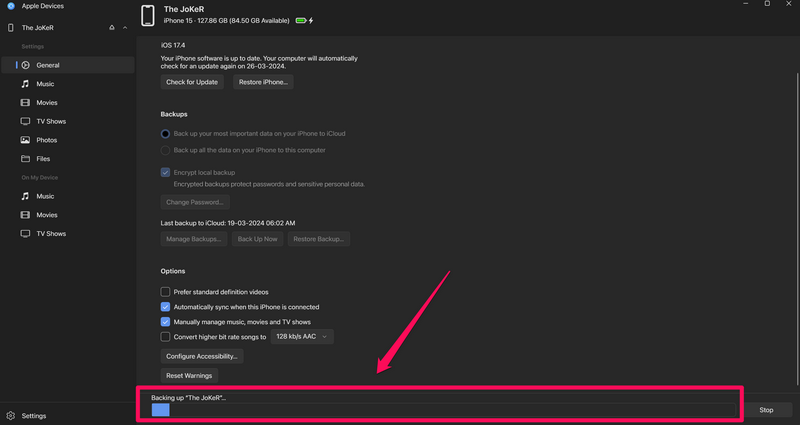Click Manage Backups... button
Image resolution: width=800 pixels, height=425 pixels.
click(x=194, y=239)
